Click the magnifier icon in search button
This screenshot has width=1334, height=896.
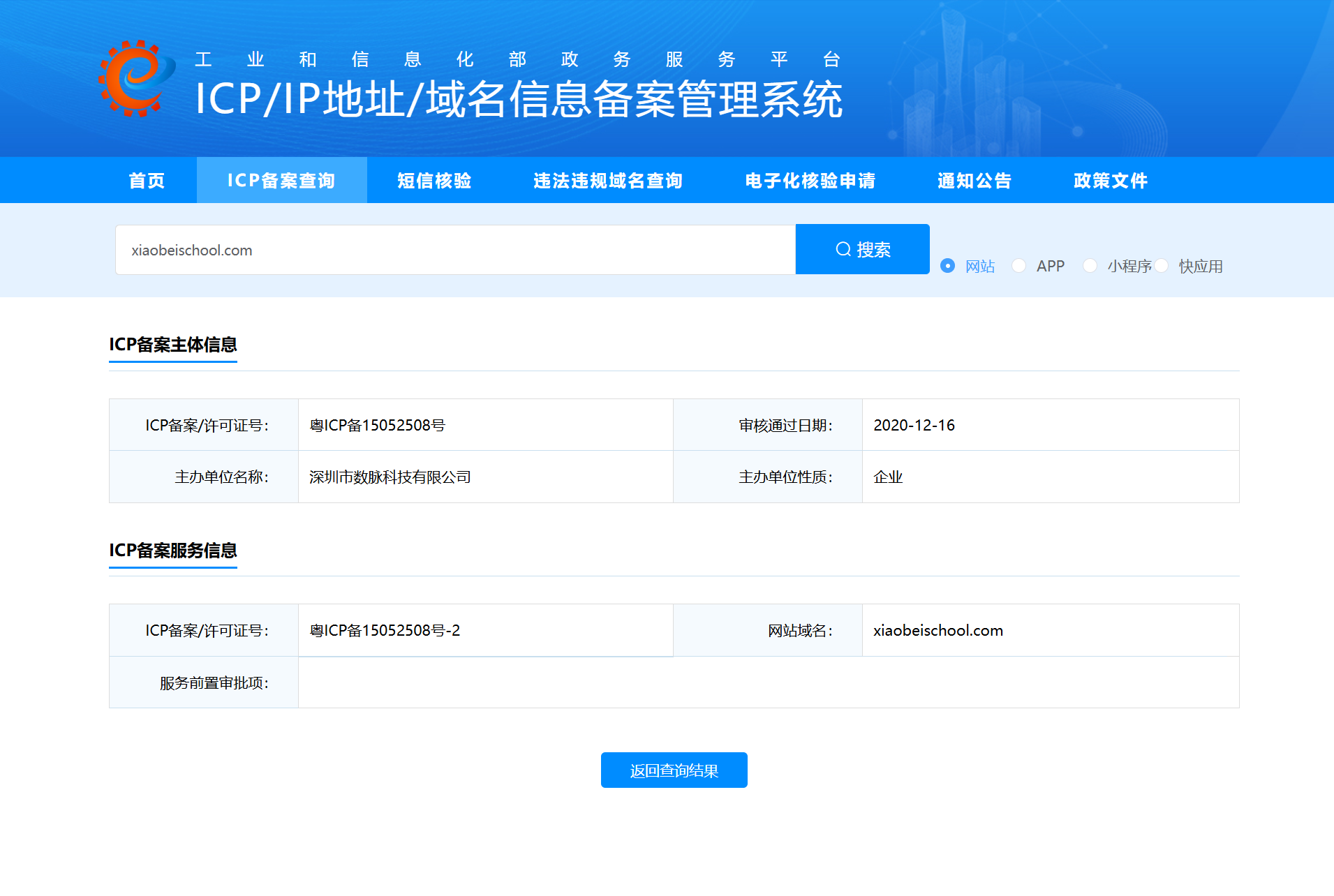tap(843, 249)
